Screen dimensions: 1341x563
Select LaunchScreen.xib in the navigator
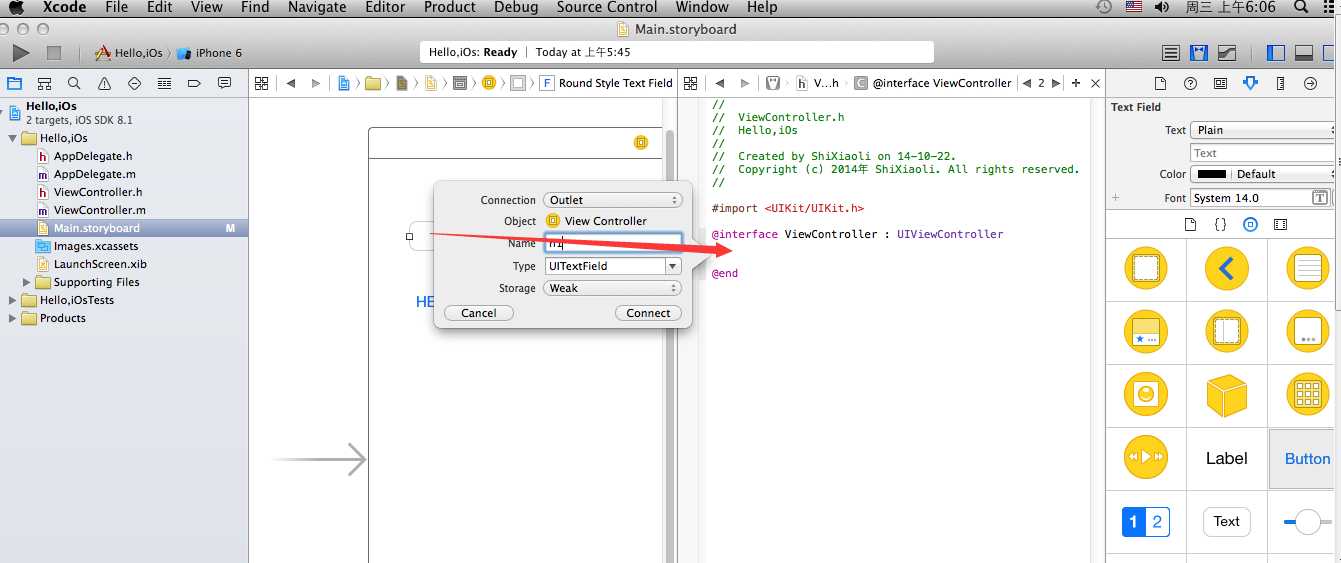pyautogui.click(x=101, y=264)
